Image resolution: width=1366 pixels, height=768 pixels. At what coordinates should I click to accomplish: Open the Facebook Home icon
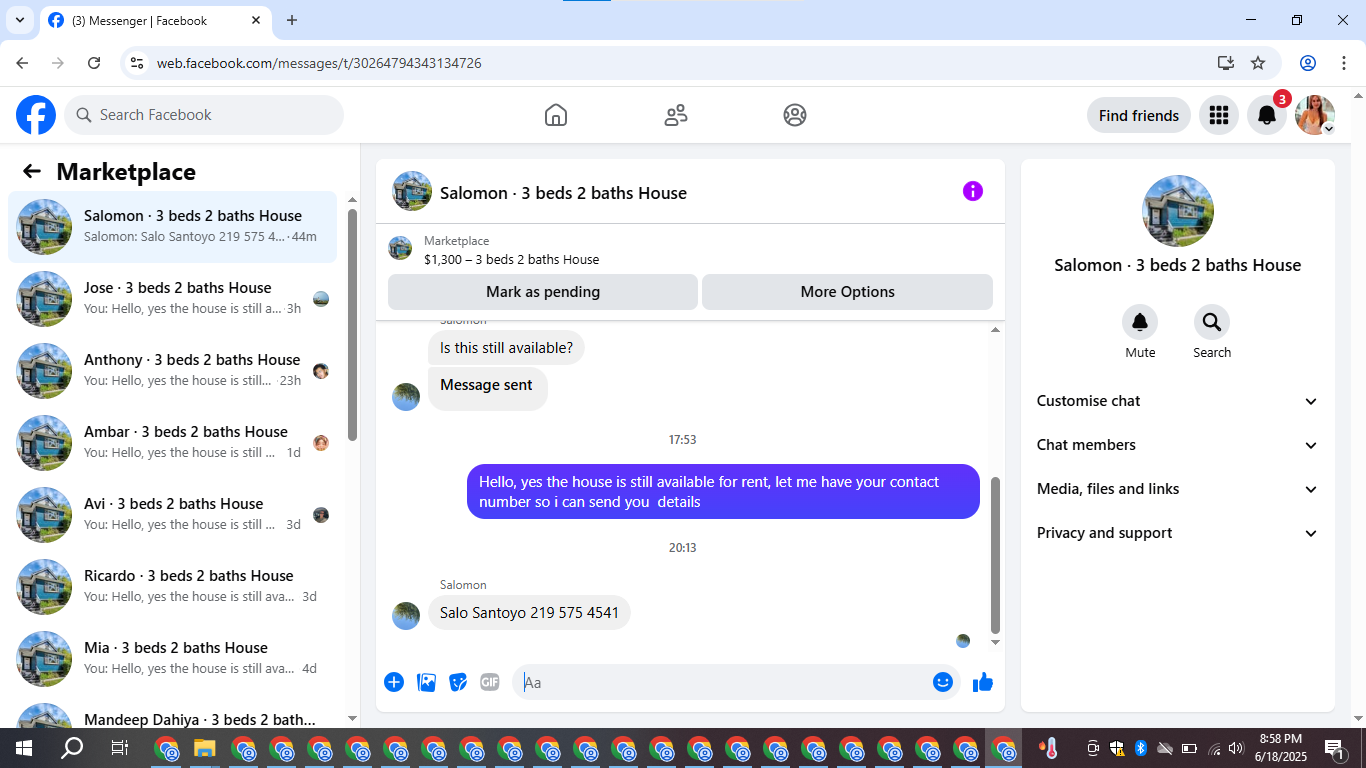[556, 115]
